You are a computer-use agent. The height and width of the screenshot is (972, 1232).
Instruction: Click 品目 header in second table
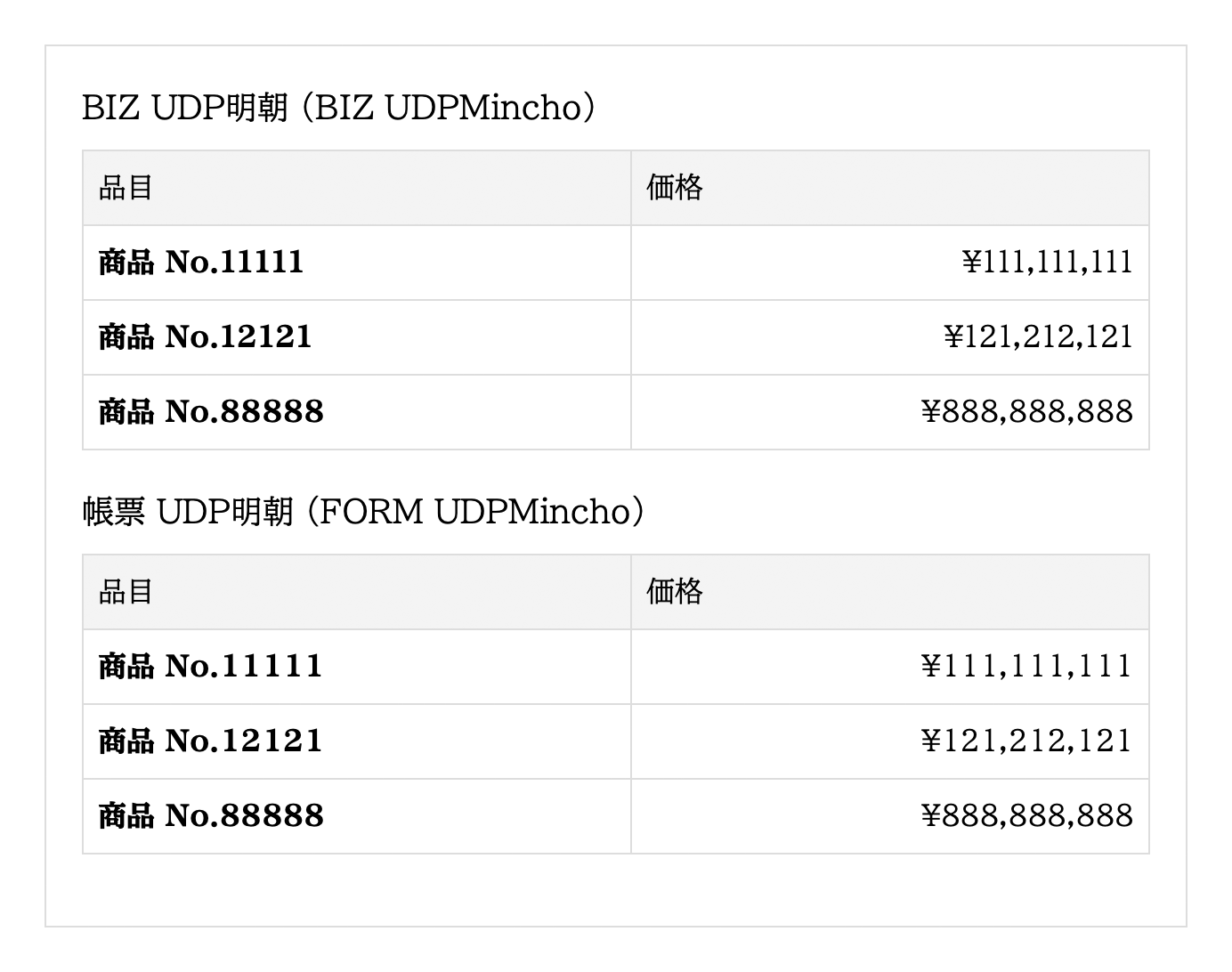click(x=126, y=592)
